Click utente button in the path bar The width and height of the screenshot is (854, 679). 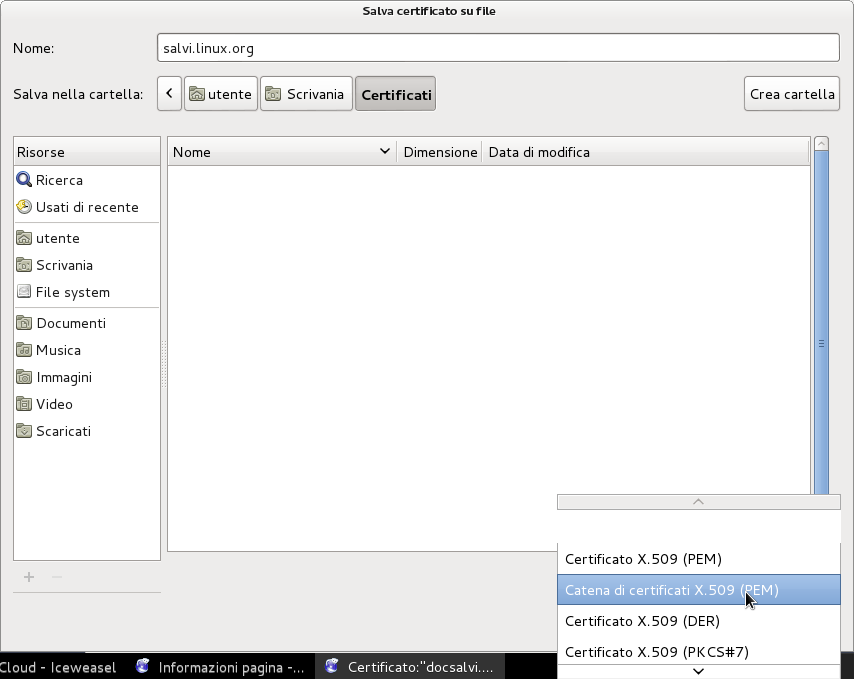point(220,94)
